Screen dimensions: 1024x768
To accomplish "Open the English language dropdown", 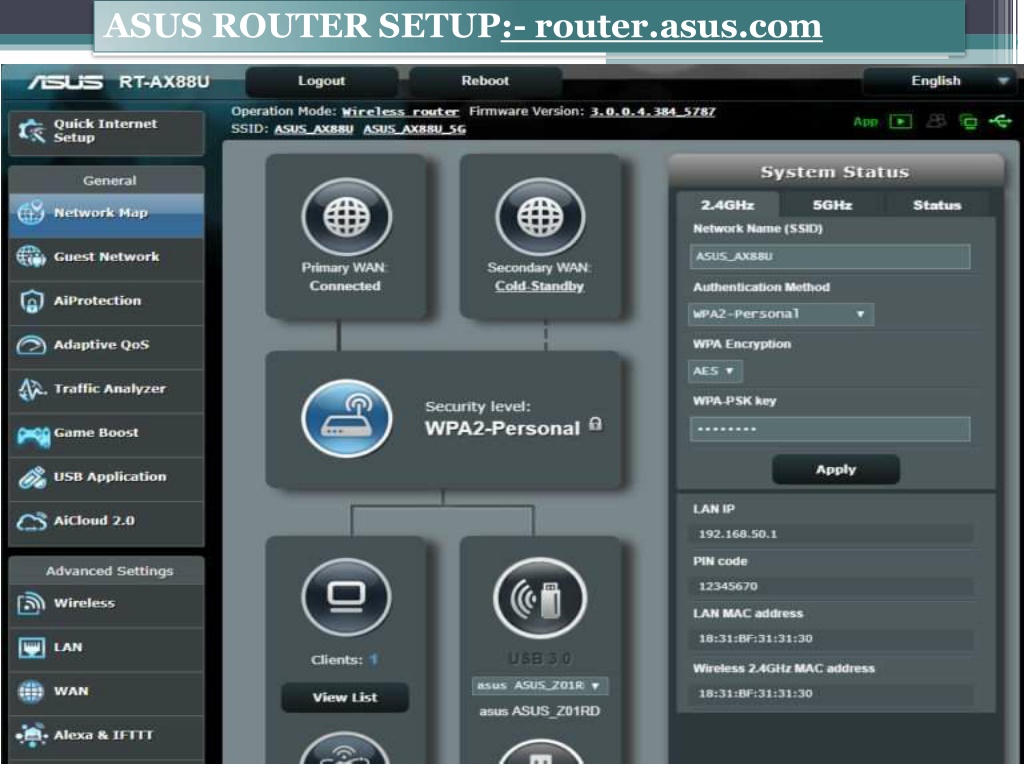I will pos(938,81).
